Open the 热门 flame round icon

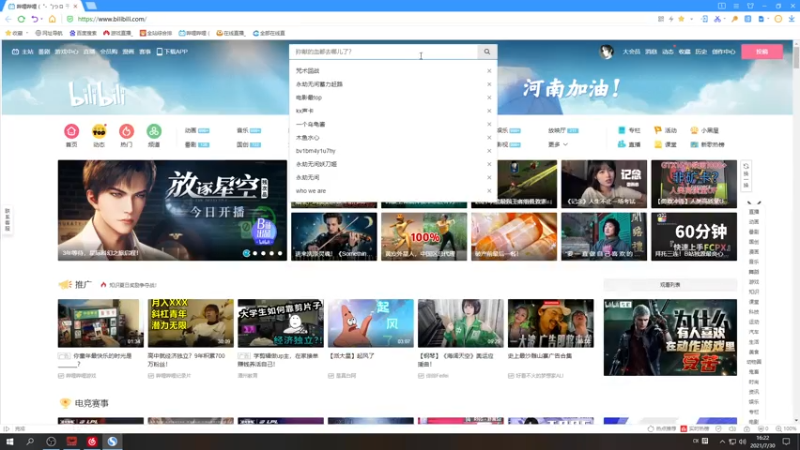(x=126, y=135)
